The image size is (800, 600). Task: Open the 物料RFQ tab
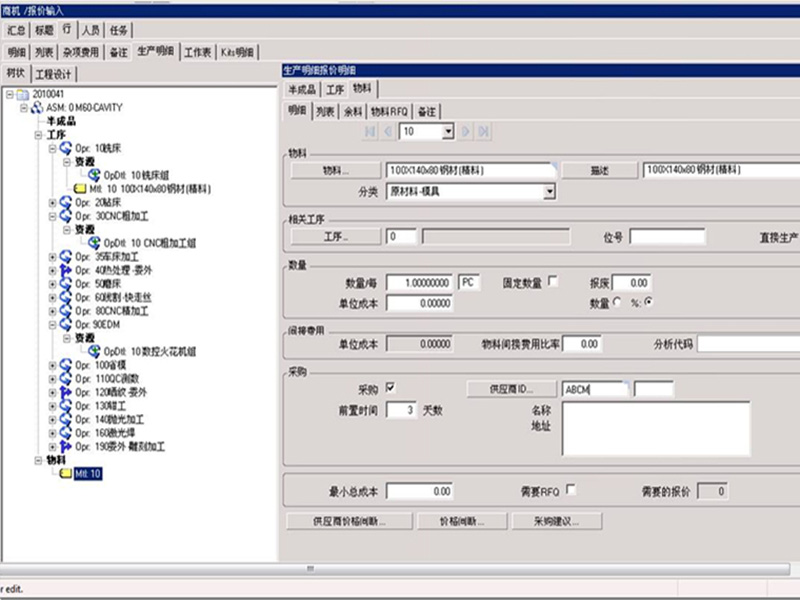389,111
